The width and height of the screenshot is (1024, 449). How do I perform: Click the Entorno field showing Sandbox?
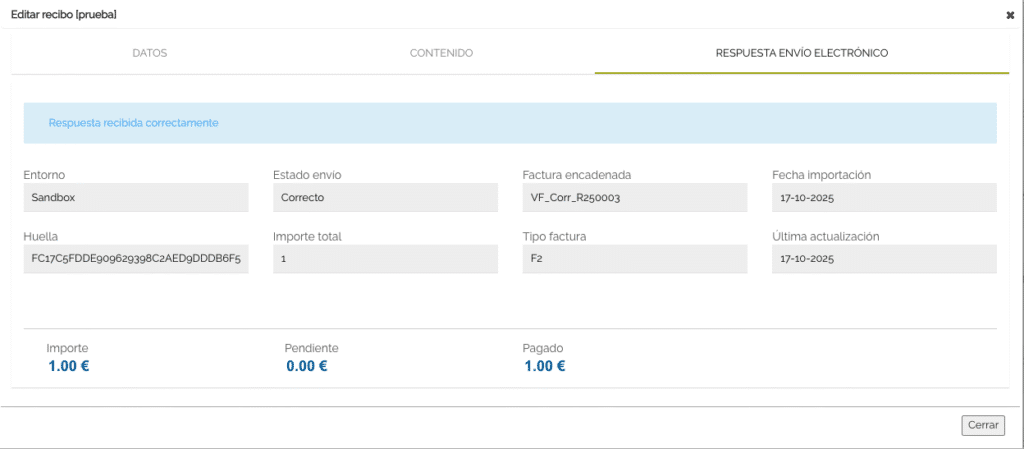pos(135,198)
